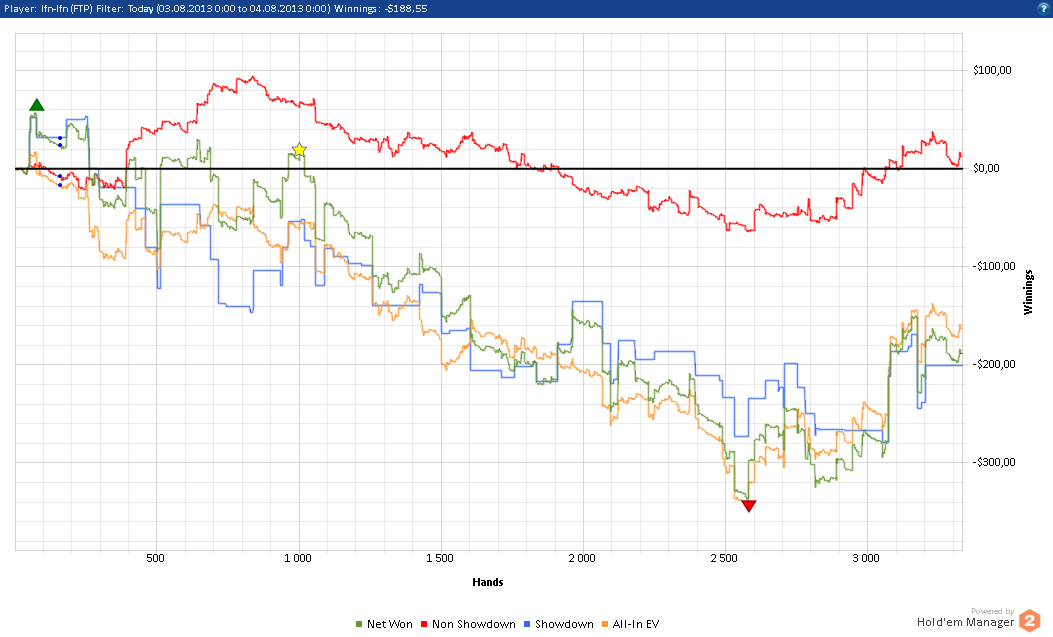The height and width of the screenshot is (637, 1053).
Task: Click the 2 000 hands axis tick label
Action: pyautogui.click(x=581, y=557)
